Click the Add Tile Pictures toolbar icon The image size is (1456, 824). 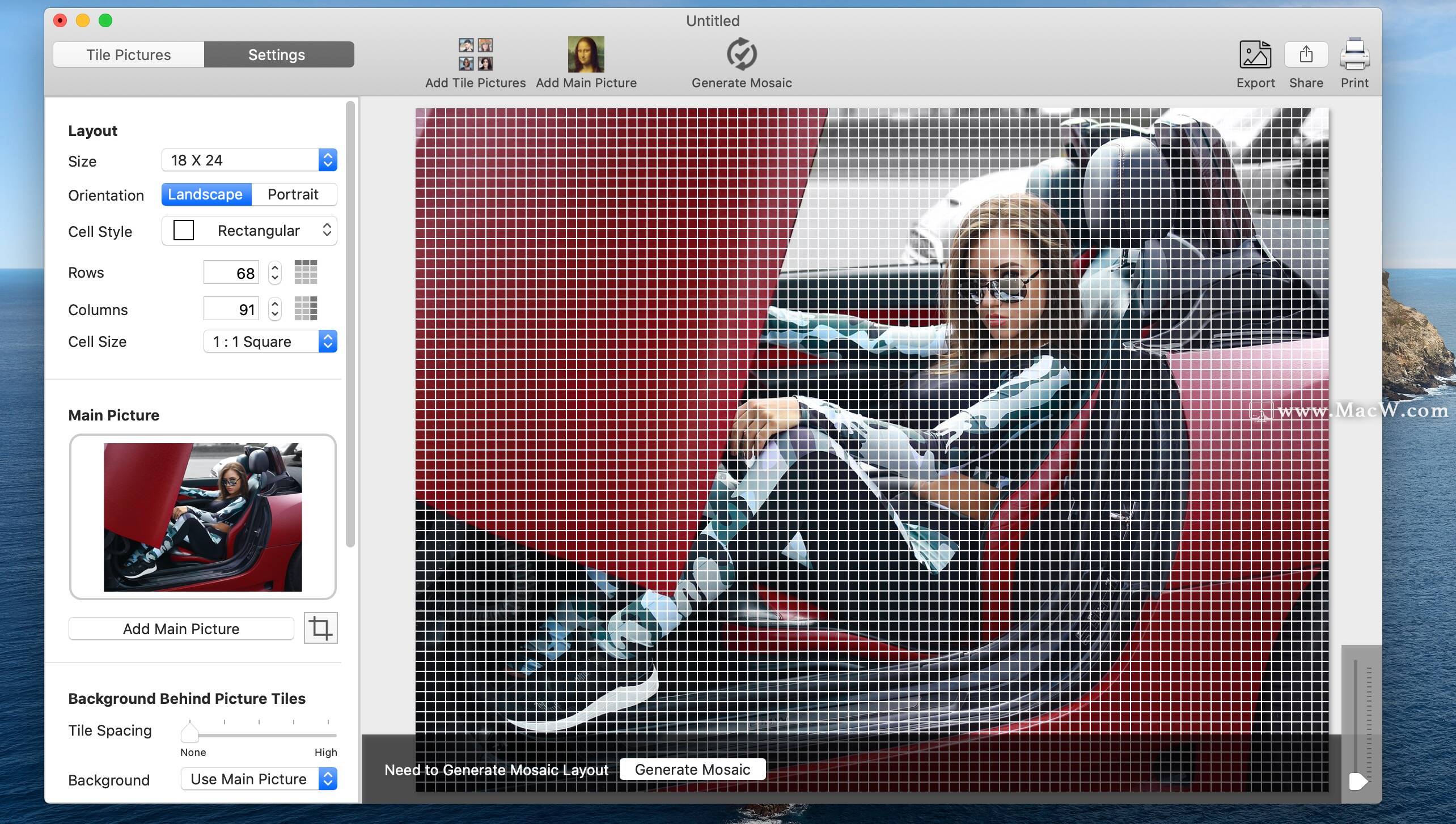point(475,54)
